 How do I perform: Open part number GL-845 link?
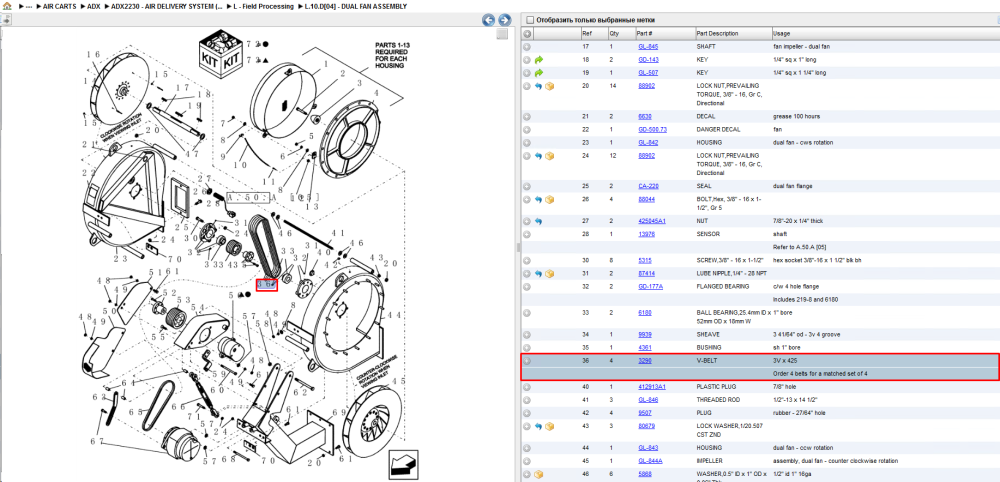(648, 47)
